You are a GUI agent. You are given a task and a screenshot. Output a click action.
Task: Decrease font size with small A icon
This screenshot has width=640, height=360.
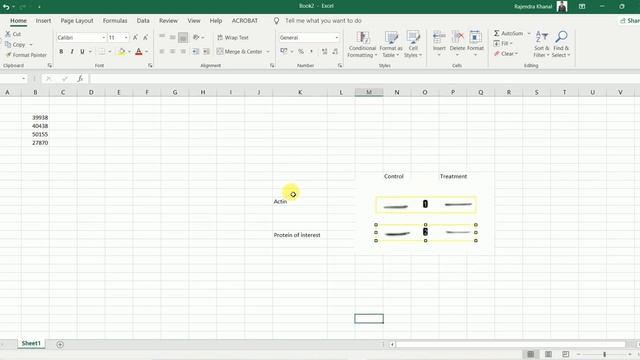145,38
